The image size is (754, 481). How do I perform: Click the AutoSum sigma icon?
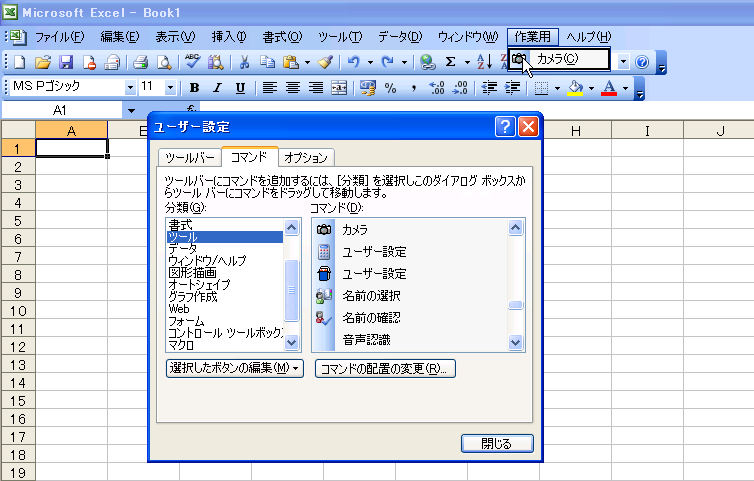(451, 62)
